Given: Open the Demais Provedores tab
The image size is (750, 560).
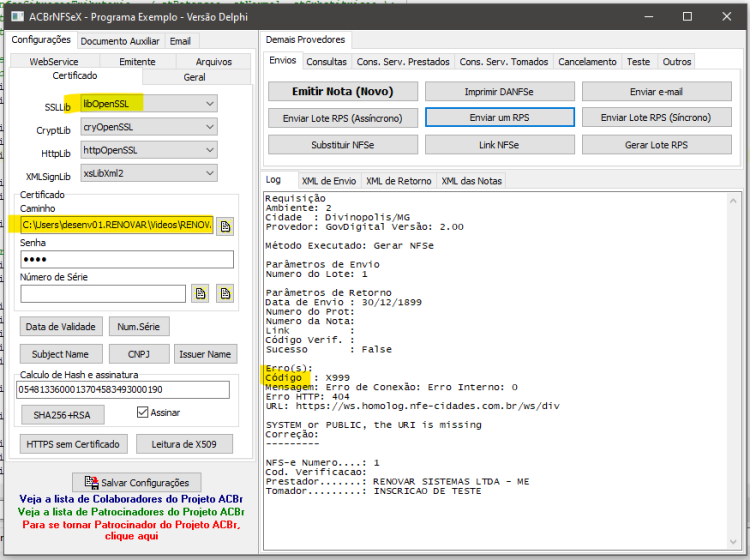Looking at the screenshot, I should (x=305, y=40).
